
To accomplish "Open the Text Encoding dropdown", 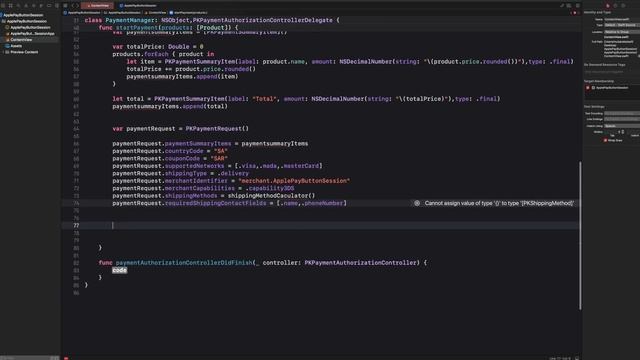I will [x=622, y=113].
